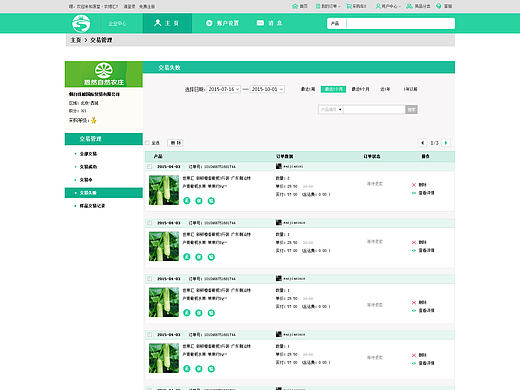Click the site logo in green header
Image resolution: width=520 pixels, height=390 pixels.
81,23
